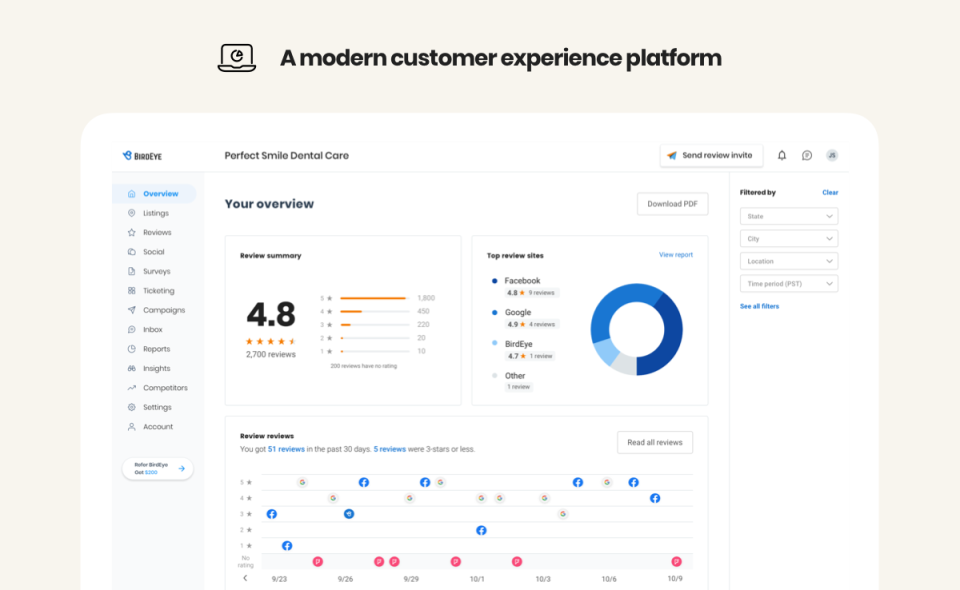Viewport: 960px width, 590px height.
Task: Clear the filters
Action: [x=830, y=192]
